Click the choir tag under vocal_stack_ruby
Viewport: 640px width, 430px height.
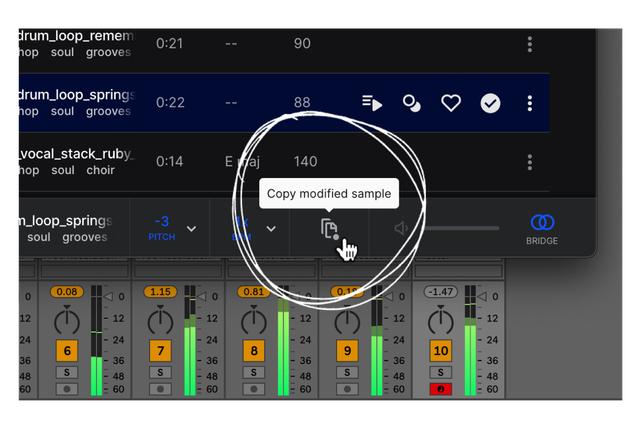pos(100,170)
